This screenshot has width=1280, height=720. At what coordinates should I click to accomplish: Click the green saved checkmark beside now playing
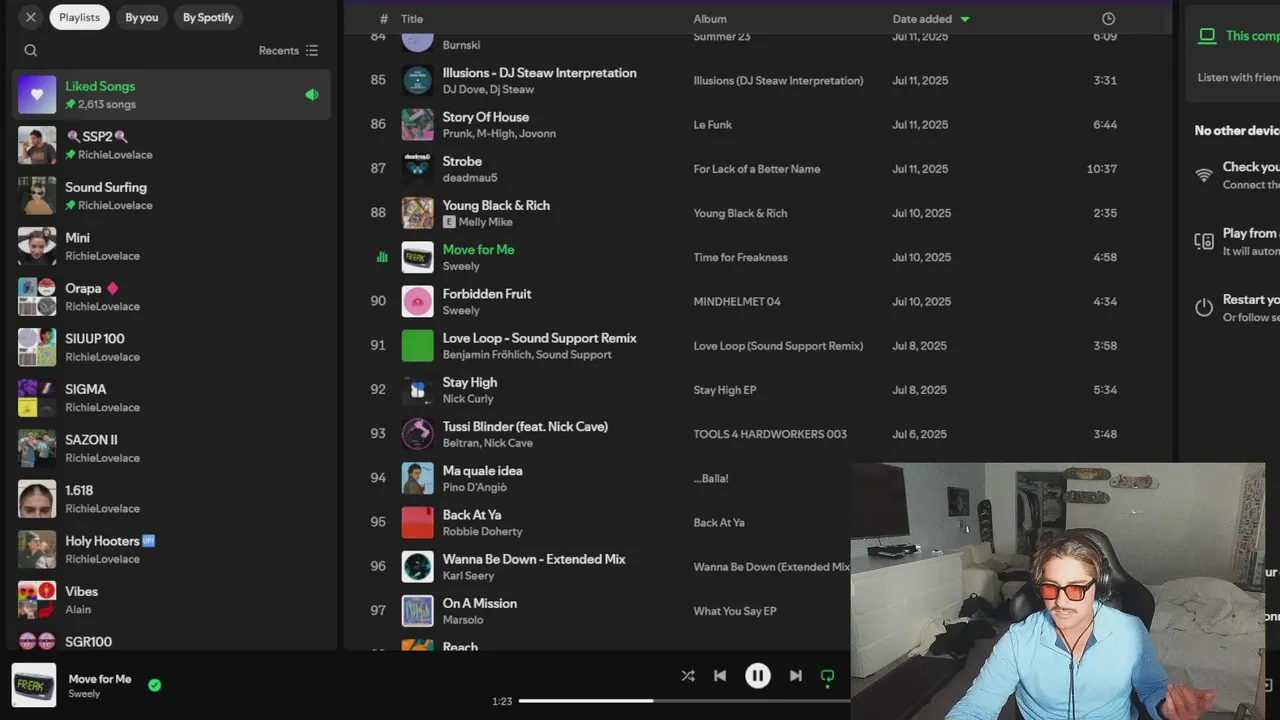point(155,685)
